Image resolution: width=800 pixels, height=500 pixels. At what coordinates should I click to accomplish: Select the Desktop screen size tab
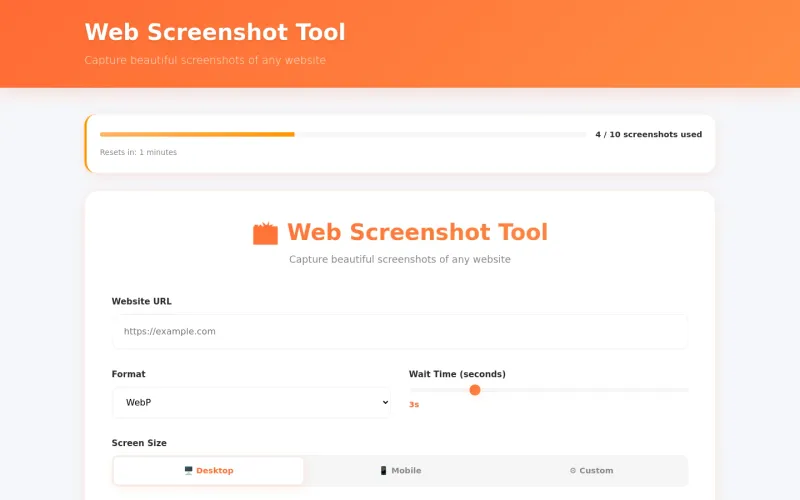[x=208, y=470]
